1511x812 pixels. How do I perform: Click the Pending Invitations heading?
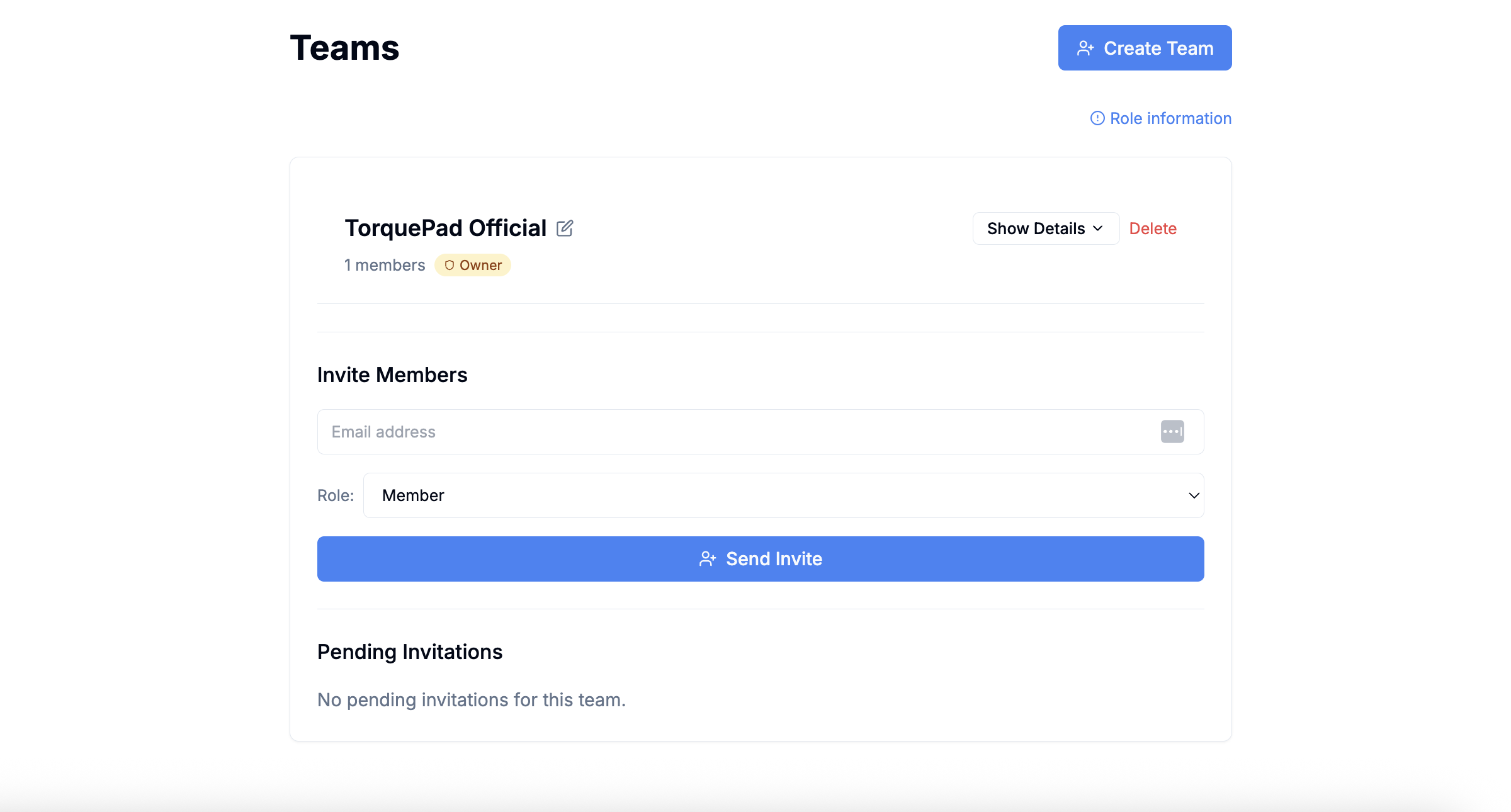pyautogui.click(x=410, y=651)
